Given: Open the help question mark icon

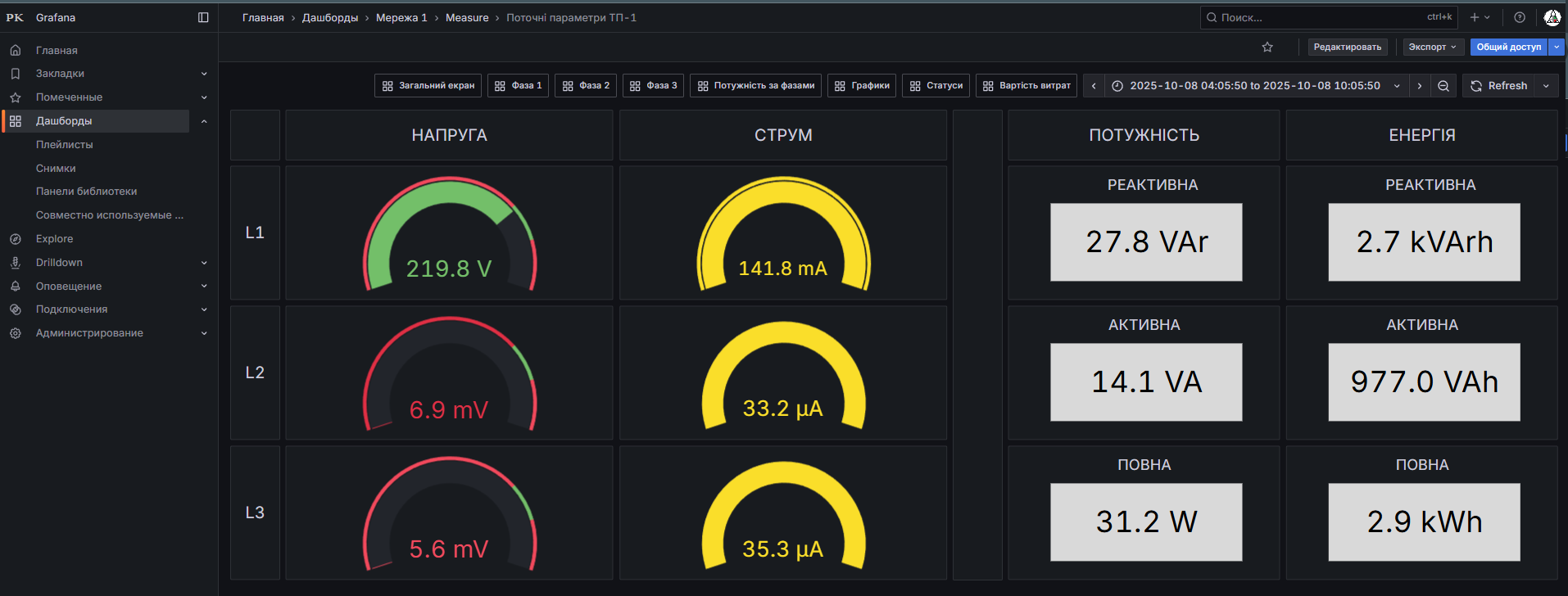Looking at the screenshot, I should point(1520,17).
